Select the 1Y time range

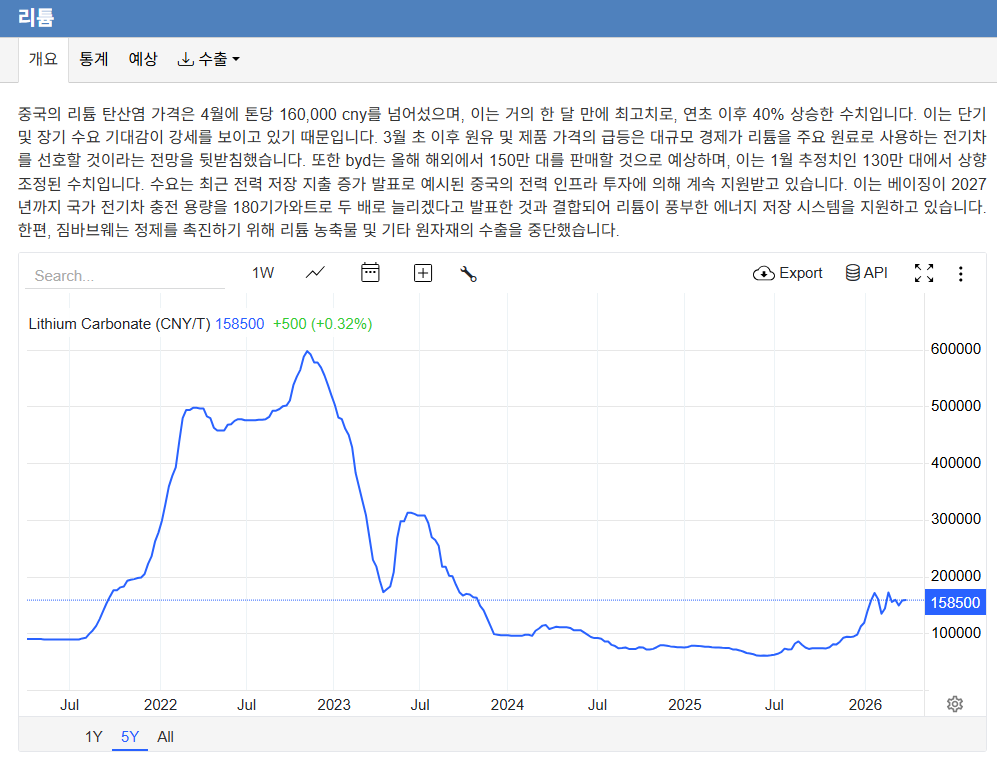(93, 737)
